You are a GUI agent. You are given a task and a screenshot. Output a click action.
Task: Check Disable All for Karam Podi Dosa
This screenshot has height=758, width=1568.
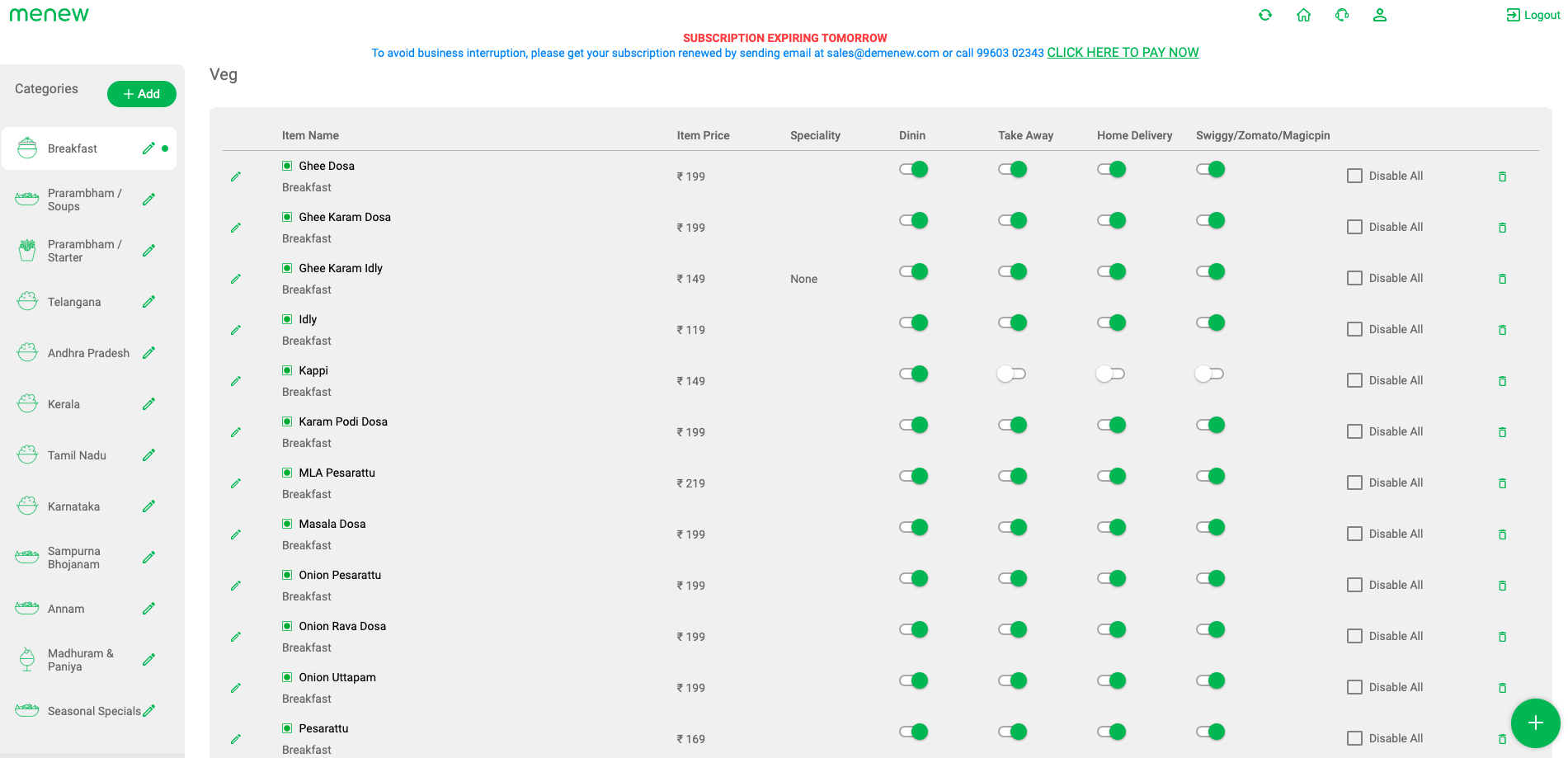(1354, 431)
